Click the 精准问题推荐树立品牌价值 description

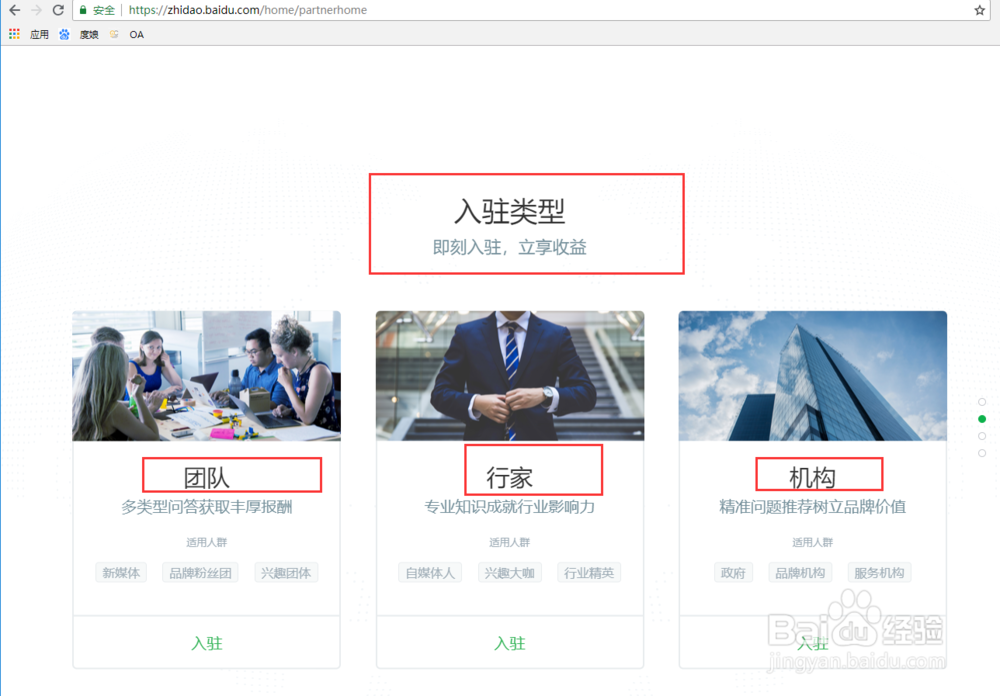[x=812, y=507]
